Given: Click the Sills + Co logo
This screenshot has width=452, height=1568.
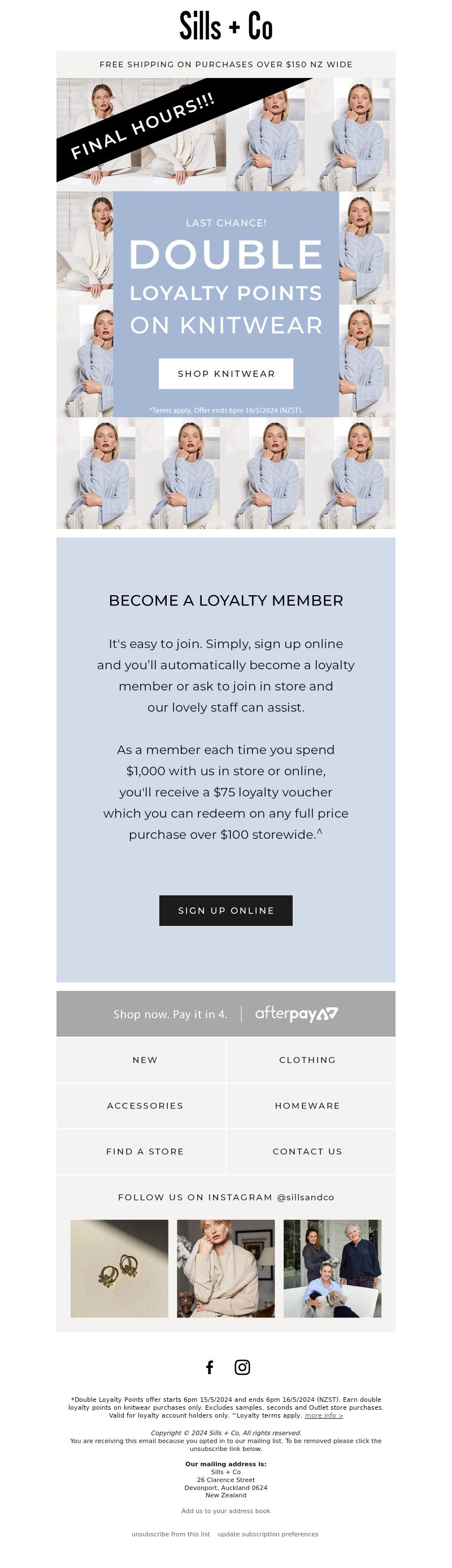Looking at the screenshot, I should point(225,26).
